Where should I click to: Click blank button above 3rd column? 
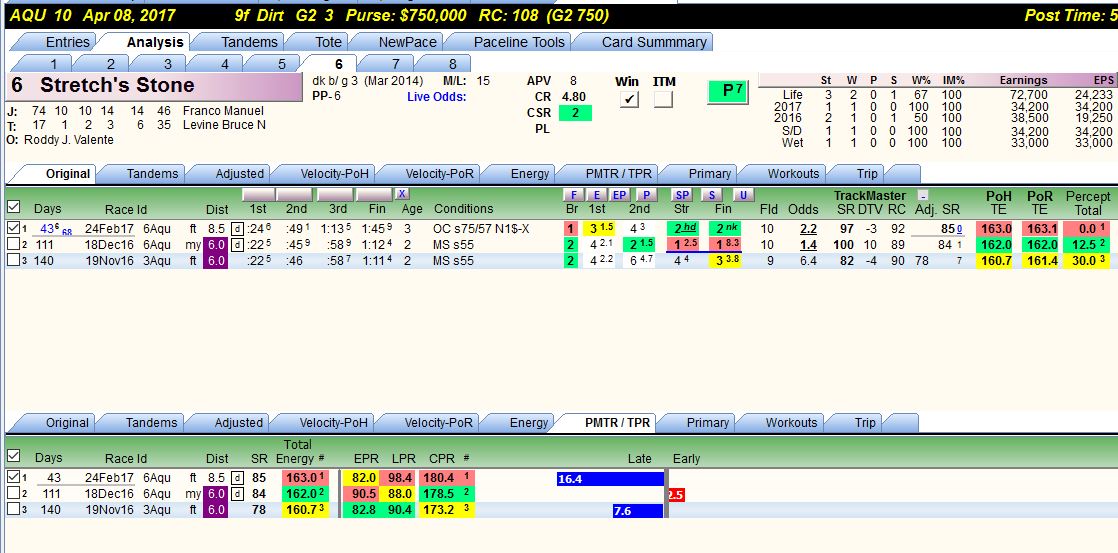click(x=335, y=195)
